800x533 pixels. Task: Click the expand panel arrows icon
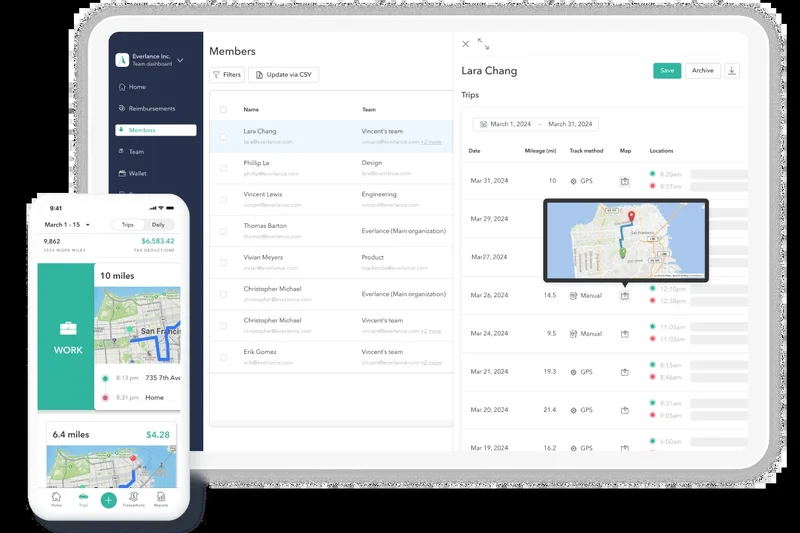pos(484,44)
